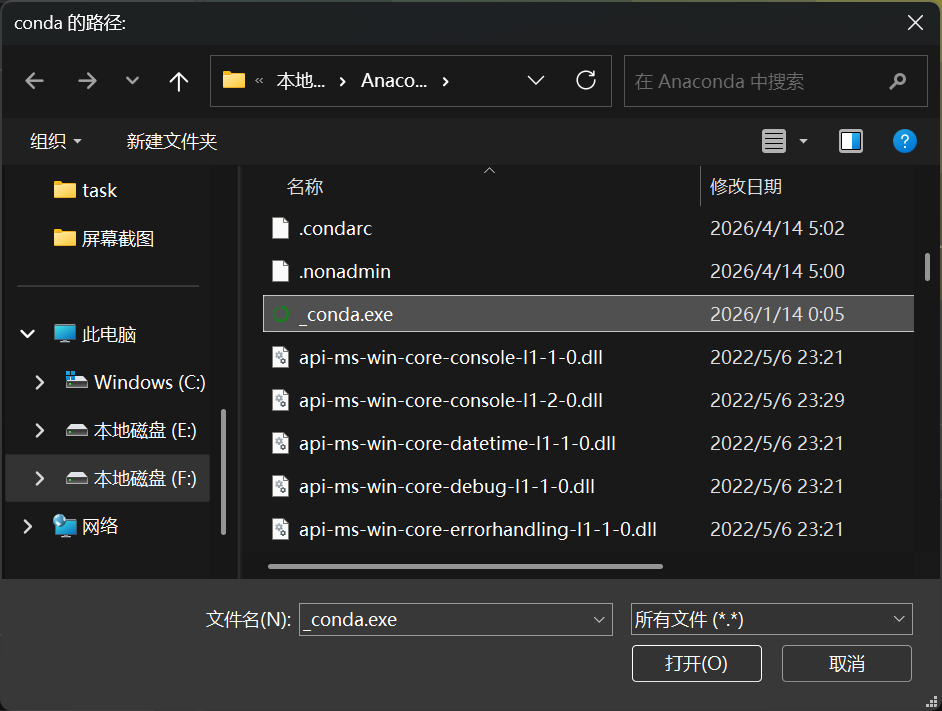This screenshot has height=711, width=942.
Task: Collapse the 此电脑 tree node
Action: 28,334
